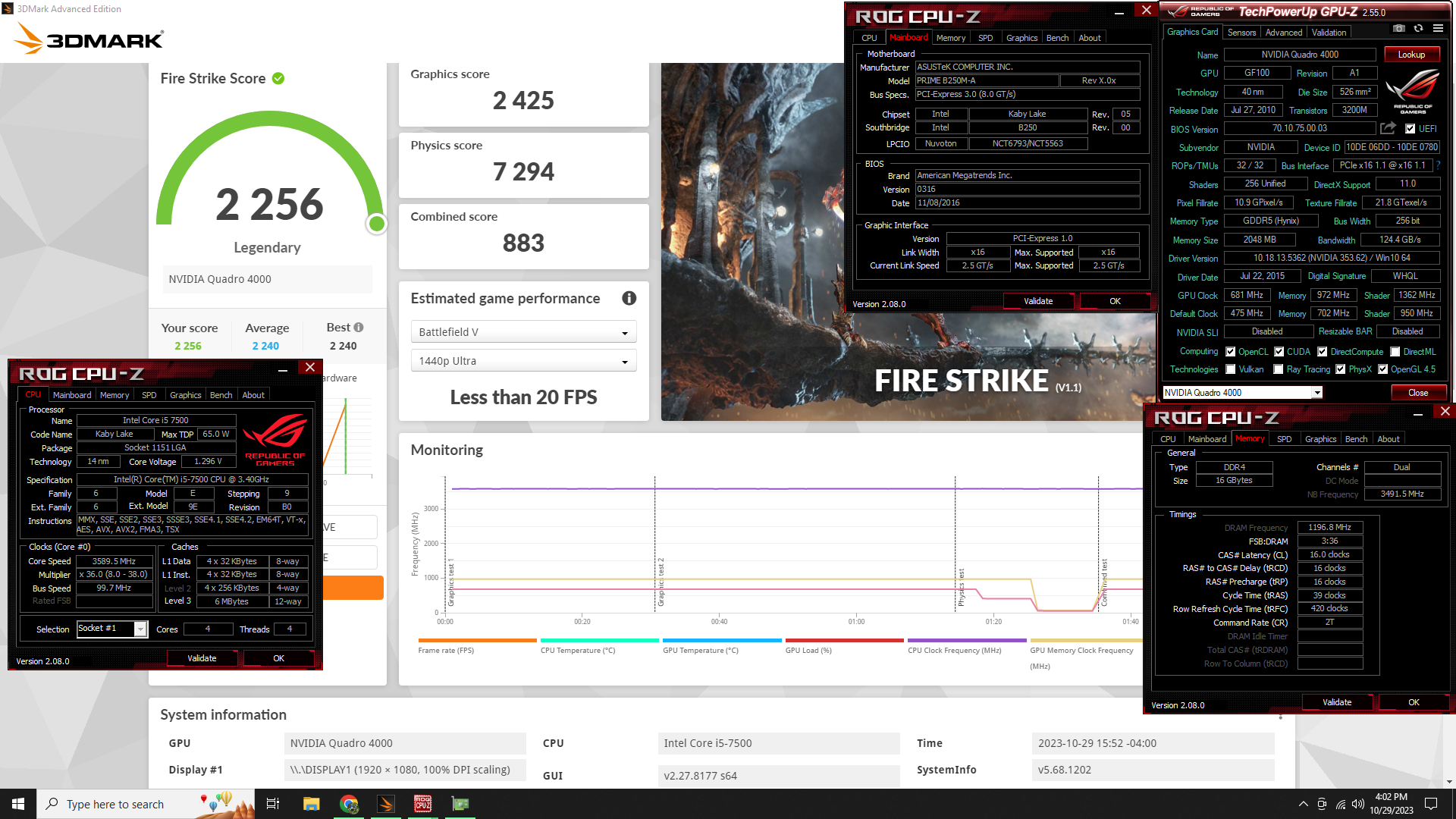Switch to the Sensors tab in GPU-Z
The image size is (1456, 819).
[1241, 32]
